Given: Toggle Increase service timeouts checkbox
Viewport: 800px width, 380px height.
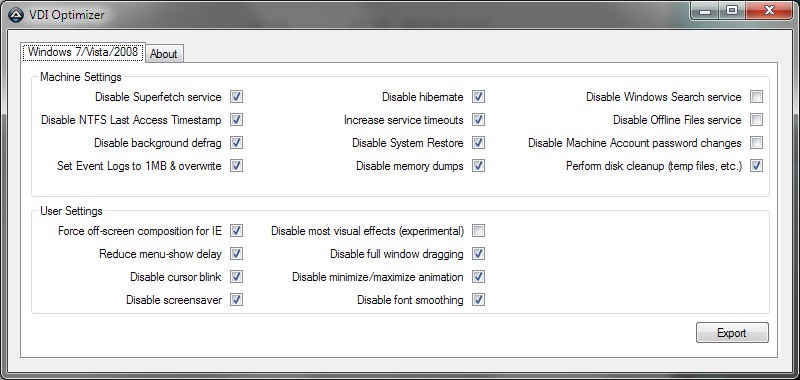Looking at the screenshot, I should click(478, 120).
